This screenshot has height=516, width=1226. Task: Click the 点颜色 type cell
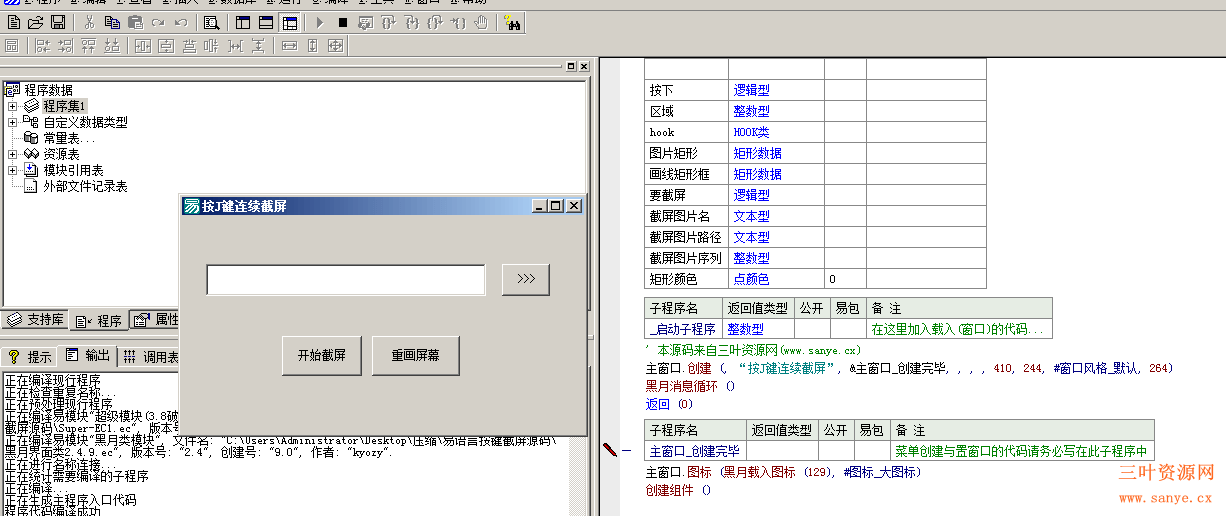(776, 279)
